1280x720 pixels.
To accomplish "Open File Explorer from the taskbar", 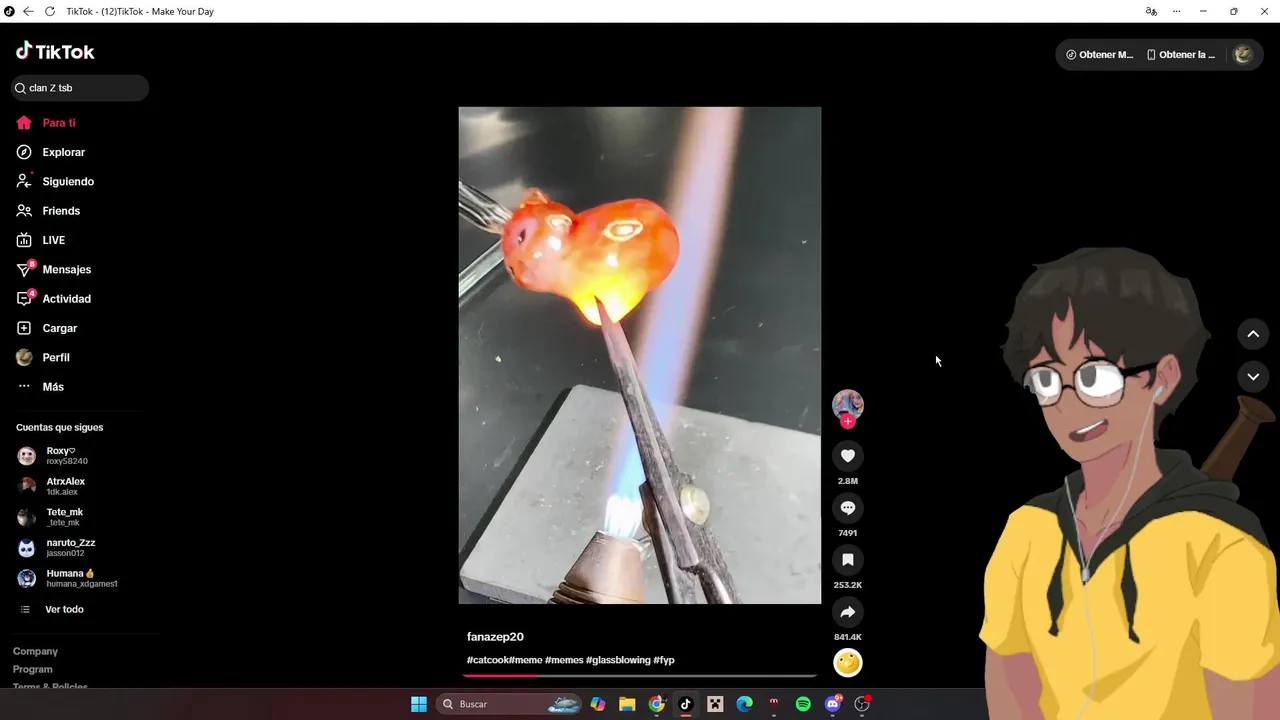I will 627,704.
